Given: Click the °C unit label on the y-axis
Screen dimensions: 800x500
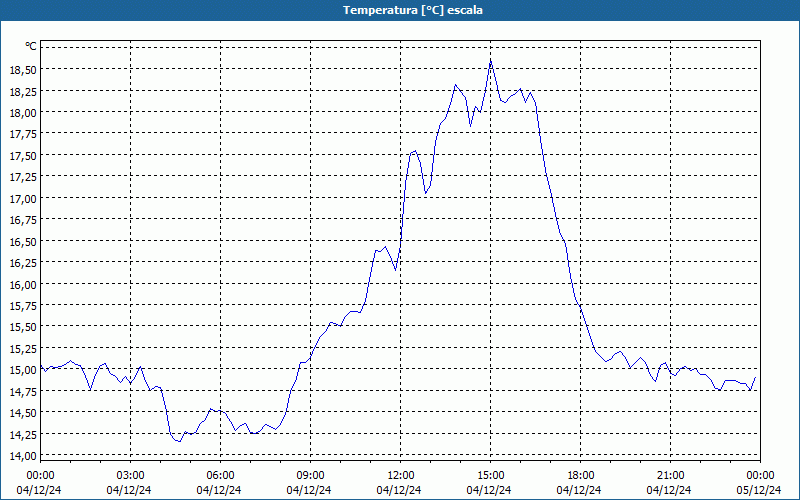Looking at the screenshot, I should click(x=31, y=46).
